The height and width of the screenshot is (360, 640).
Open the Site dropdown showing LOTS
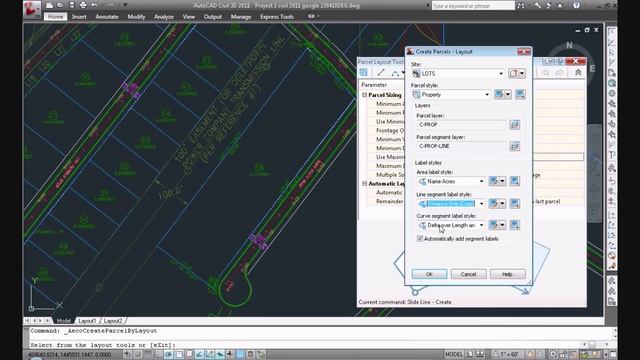(x=458, y=73)
